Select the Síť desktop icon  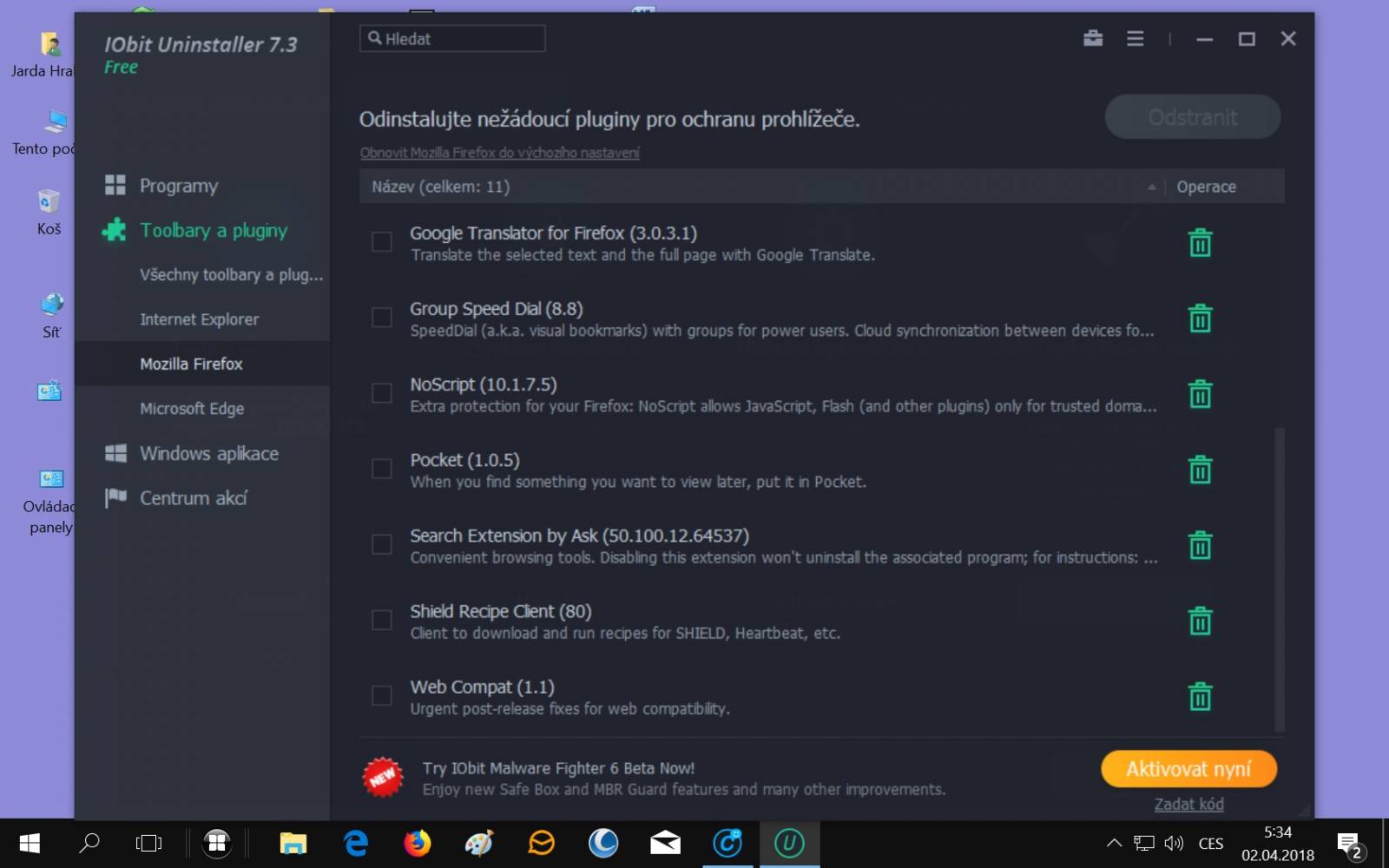click(x=51, y=316)
